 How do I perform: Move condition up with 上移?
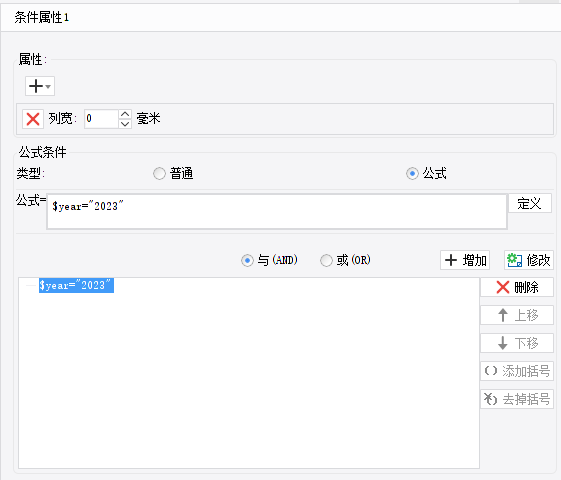[x=517, y=315]
